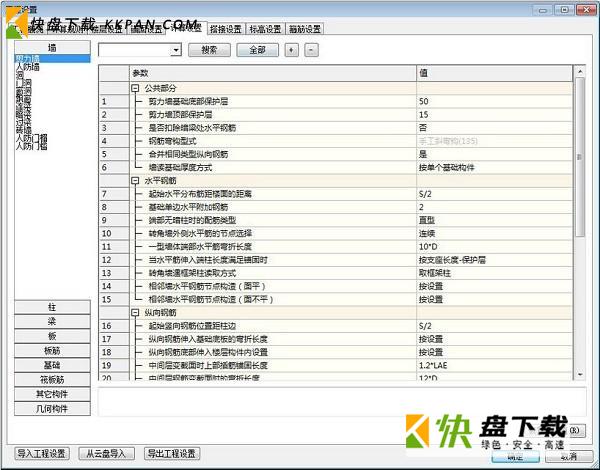Click the 导出工程设置 button

pyautogui.click(x=172, y=454)
